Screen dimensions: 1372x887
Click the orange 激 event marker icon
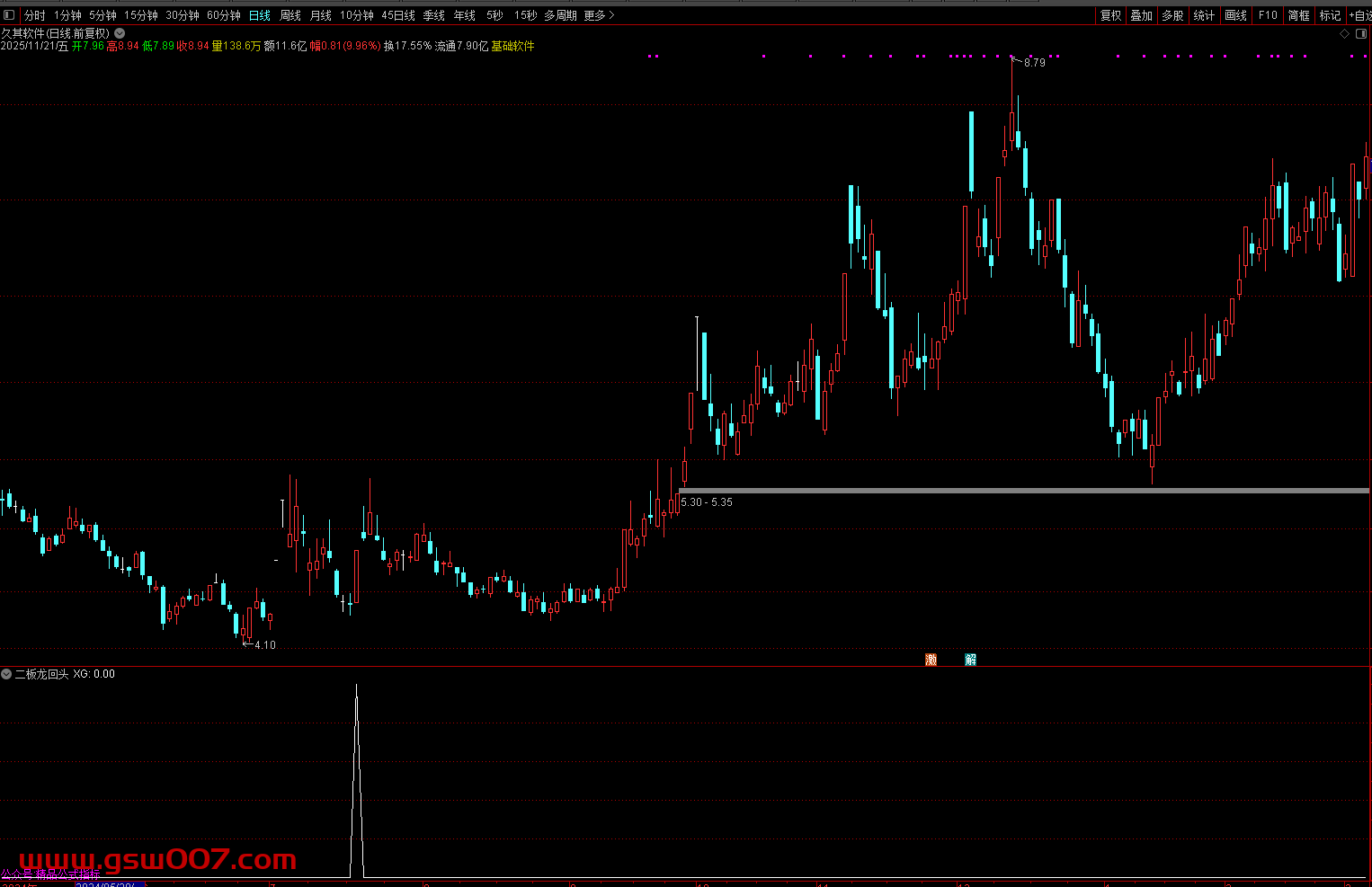[x=931, y=660]
